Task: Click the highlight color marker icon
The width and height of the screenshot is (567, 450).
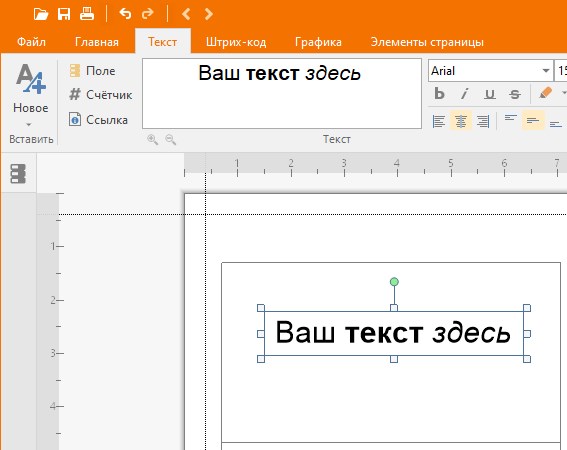Action: click(x=545, y=93)
